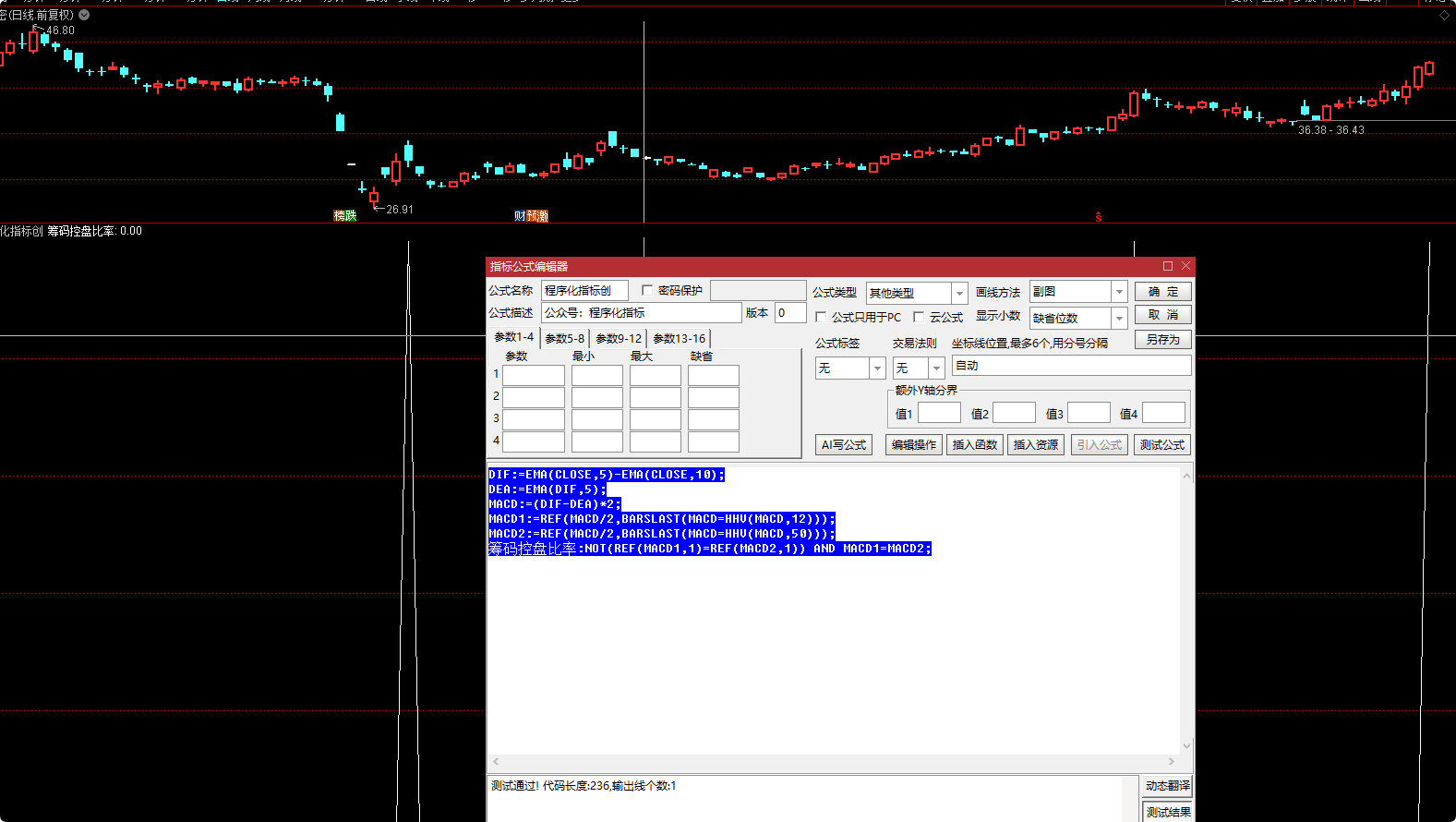Enable the 密码保护 checkbox
This screenshot has width=1456, height=822.
tap(647, 290)
